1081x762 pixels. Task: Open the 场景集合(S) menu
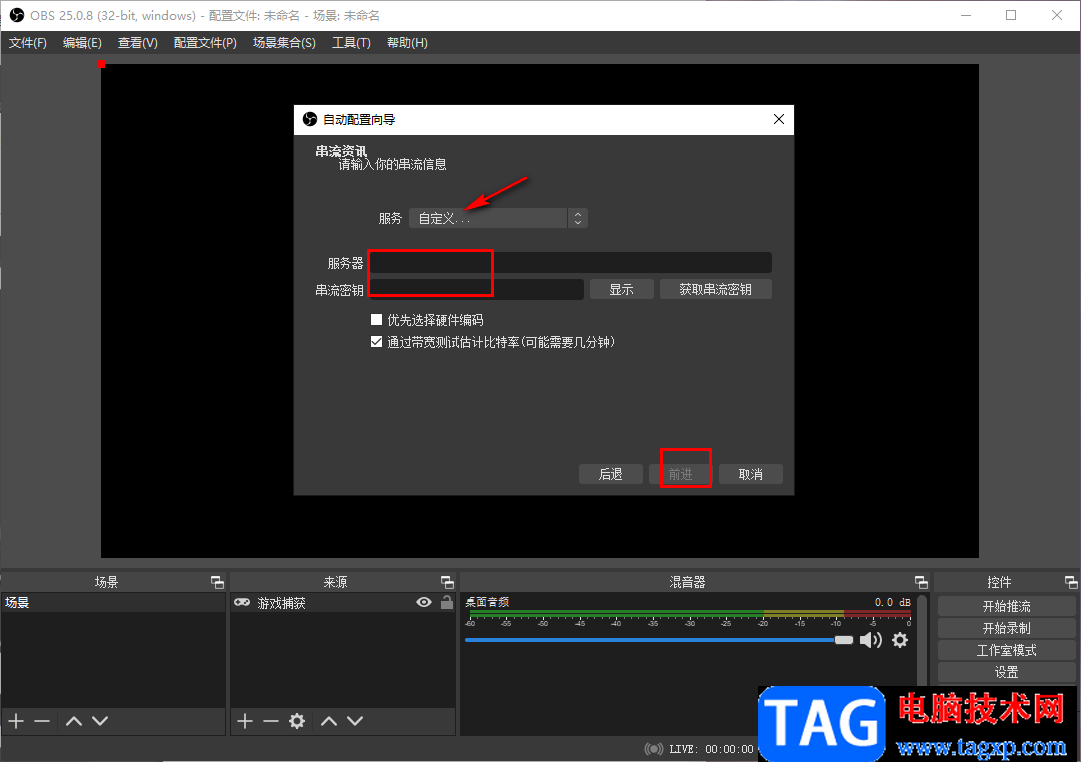pyautogui.click(x=284, y=43)
